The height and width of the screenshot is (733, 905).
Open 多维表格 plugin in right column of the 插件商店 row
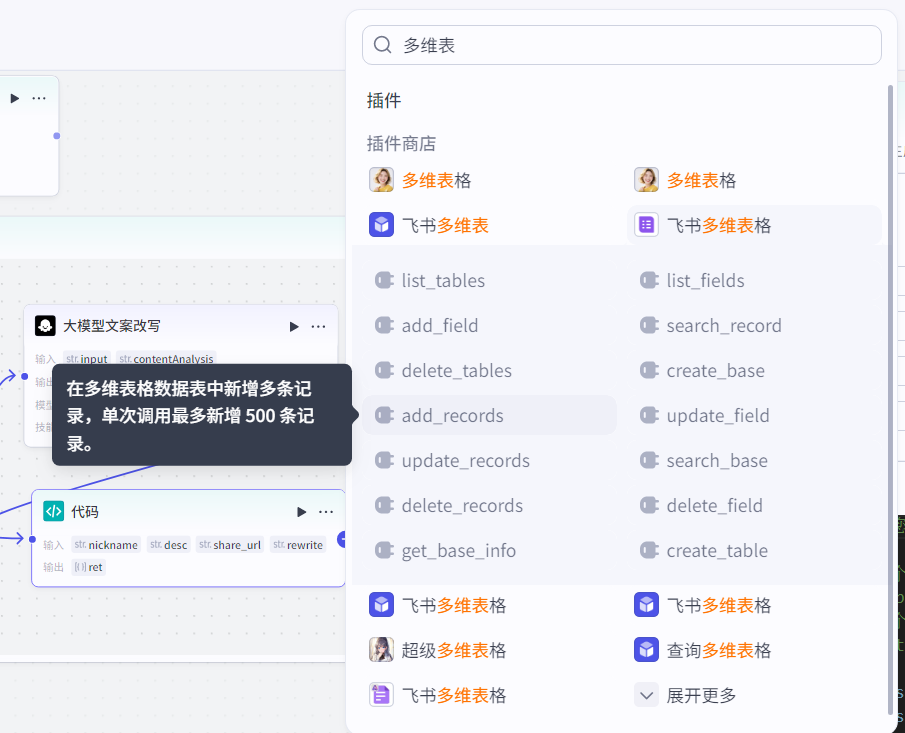pos(685,180)
